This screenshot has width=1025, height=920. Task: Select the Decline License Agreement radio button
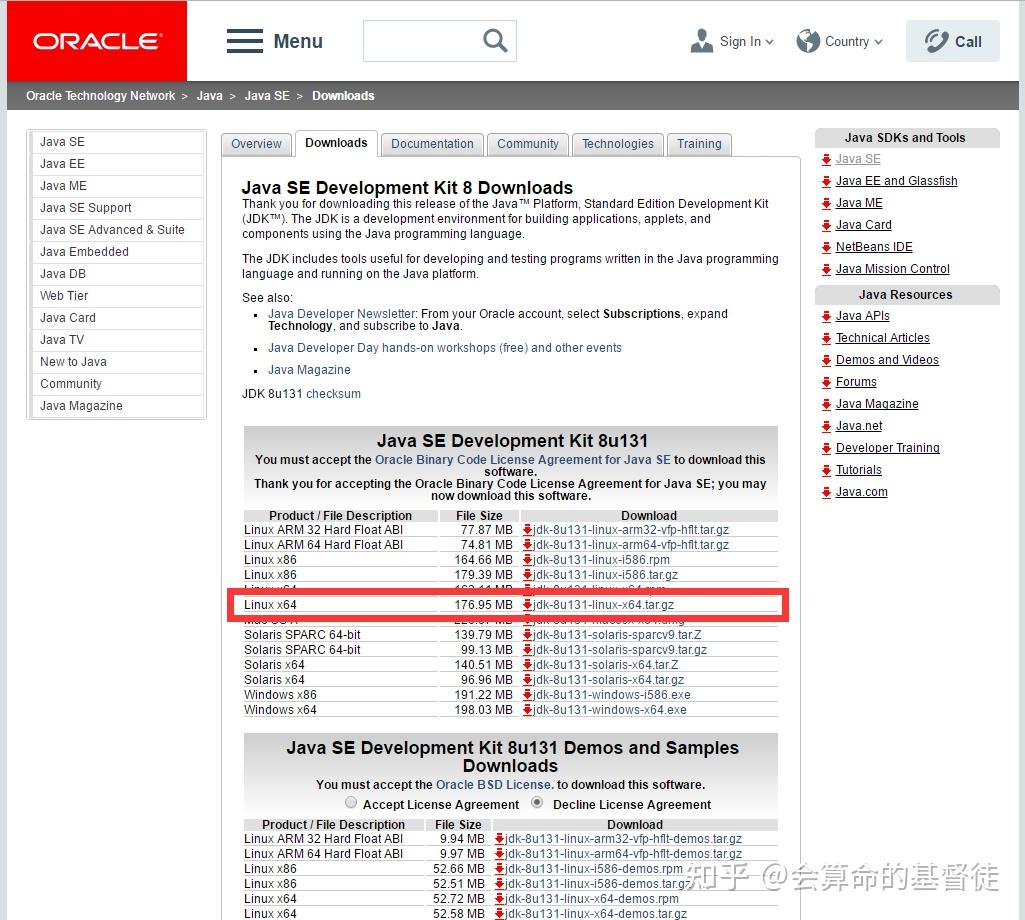(x=537, y=802)
